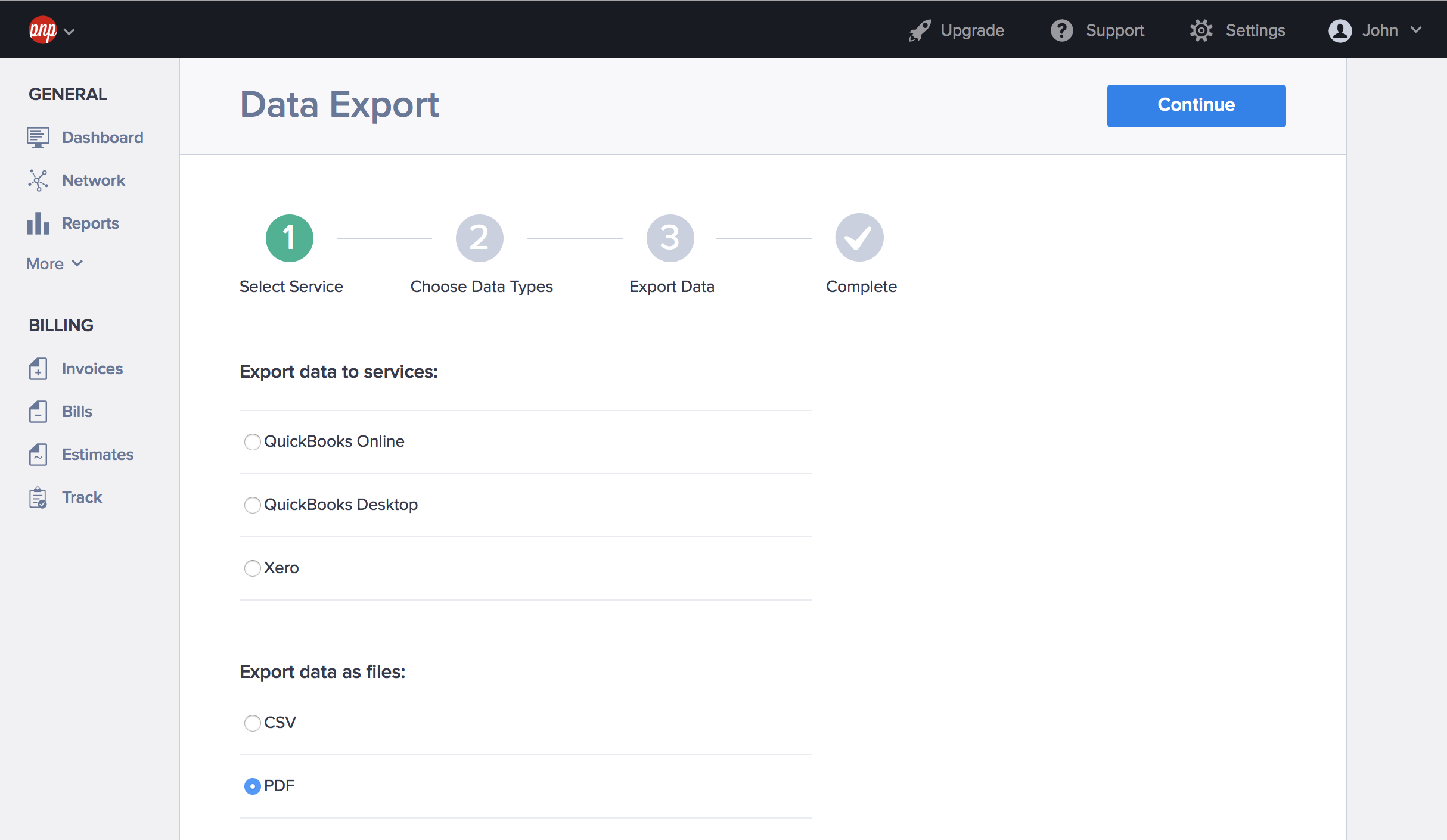Select the Estimates sidebar icon
Image resolution: width=1447 pixels, height=840 pixels.
tap(38, 454)
